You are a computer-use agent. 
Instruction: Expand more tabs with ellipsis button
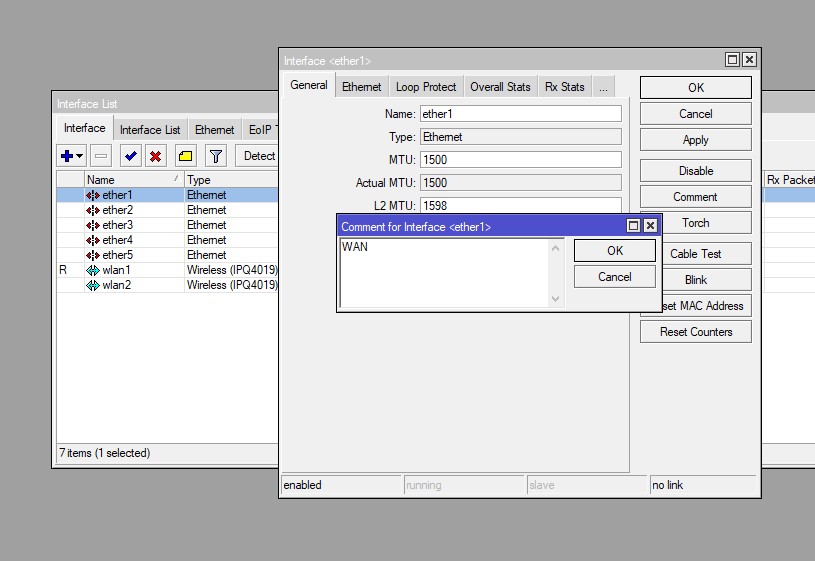603,87
